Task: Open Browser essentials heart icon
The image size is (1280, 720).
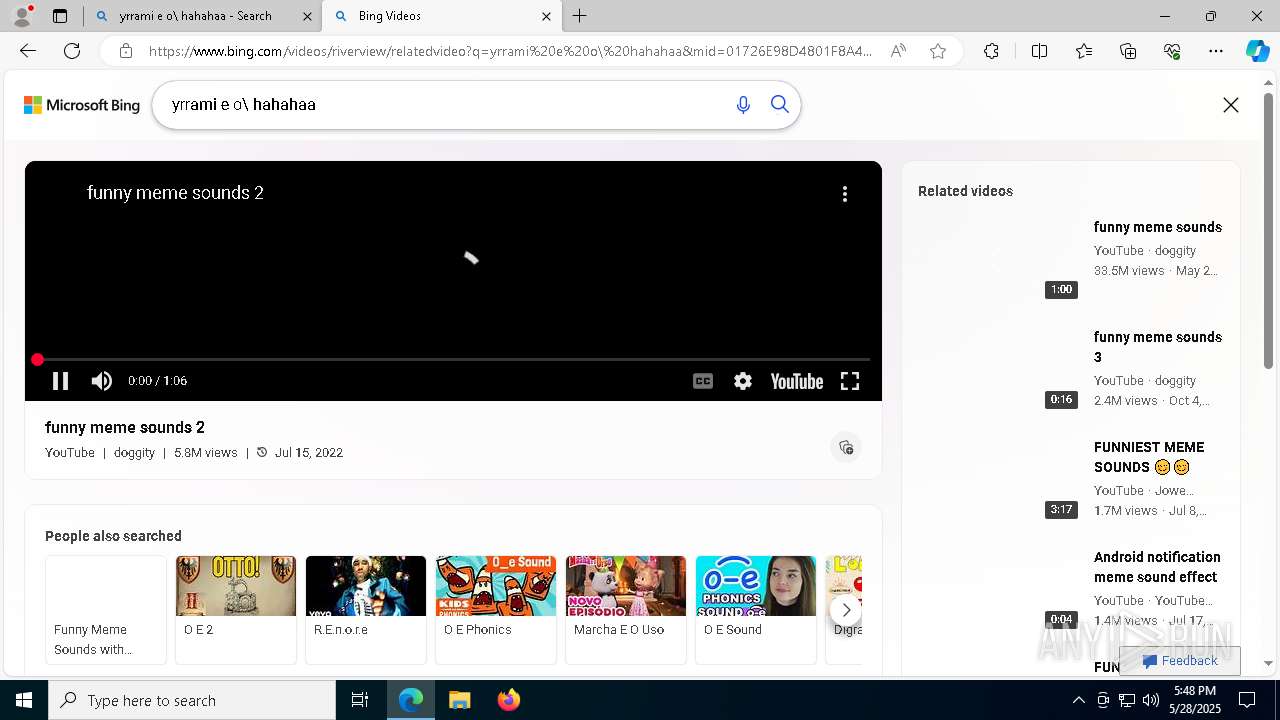Action: (x=1172, y=51)
